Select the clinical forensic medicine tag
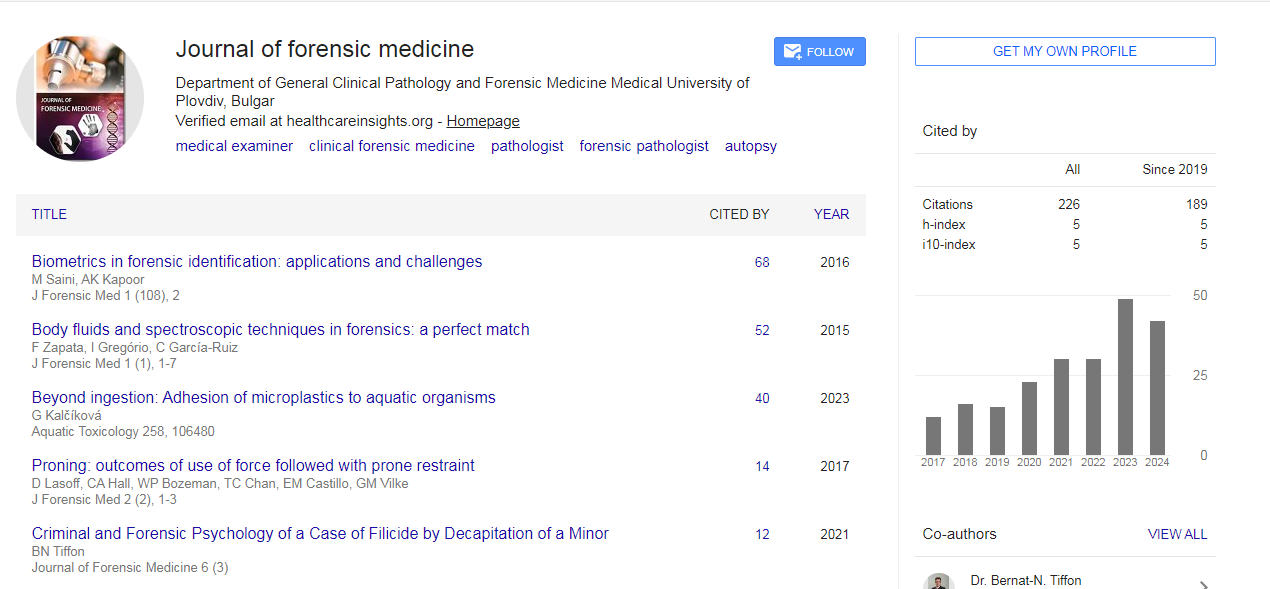1270x589 pixels. 391,146
